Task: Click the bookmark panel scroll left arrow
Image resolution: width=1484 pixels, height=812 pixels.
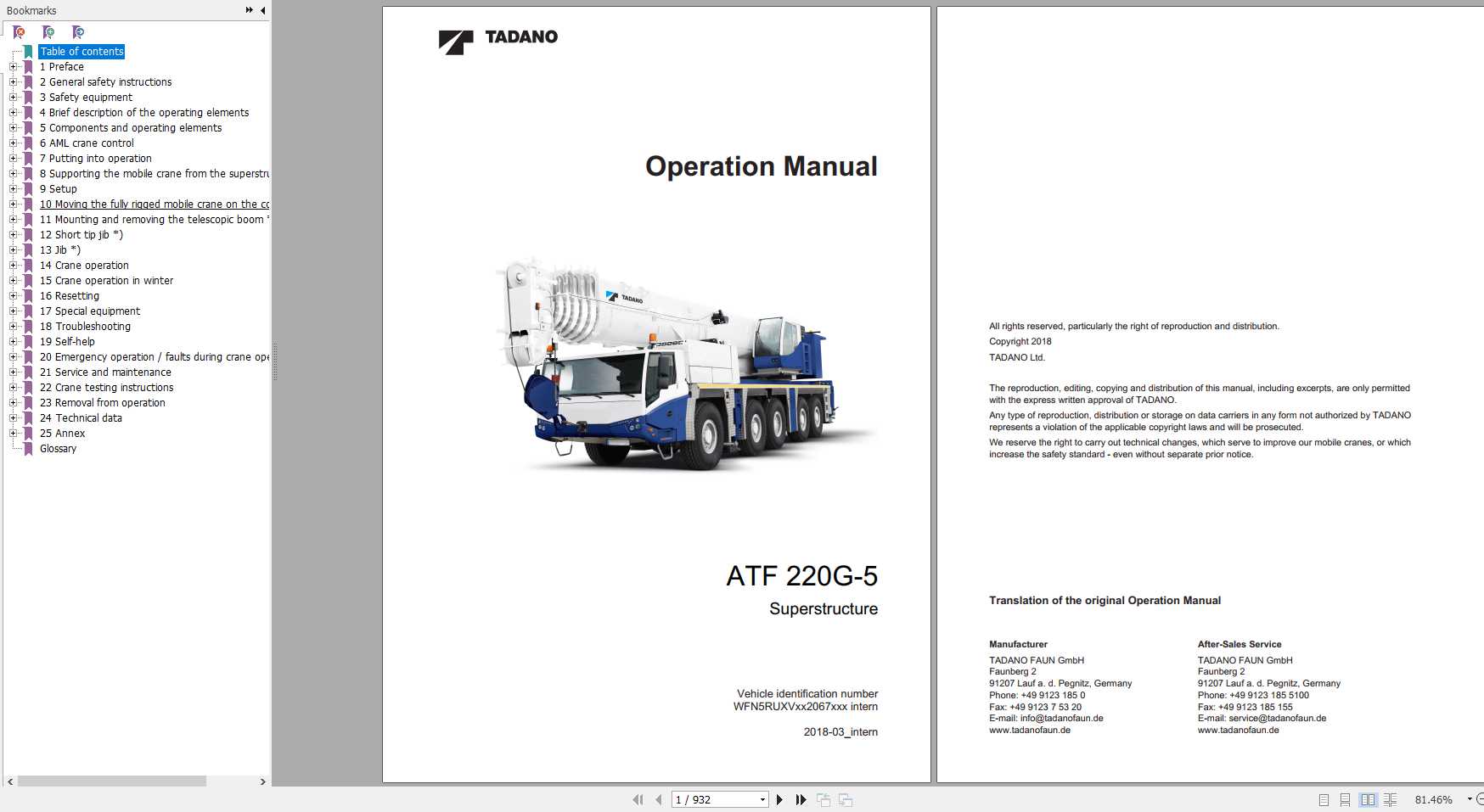Action: click(x=10, y=781)
